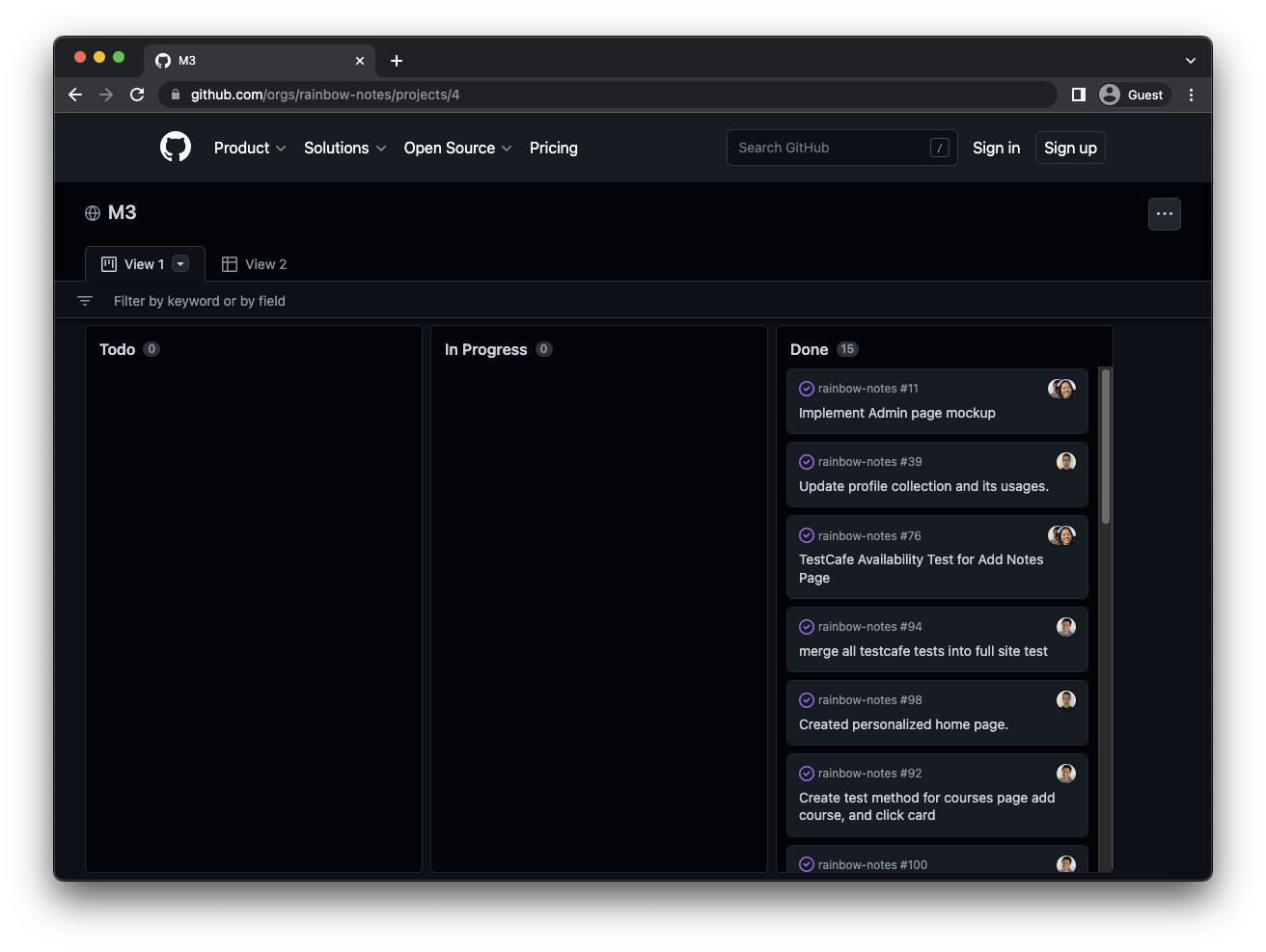Click the Done column count badge 15
The image size is (1266, 952).
pyautogui.click(x=847, y=349)
